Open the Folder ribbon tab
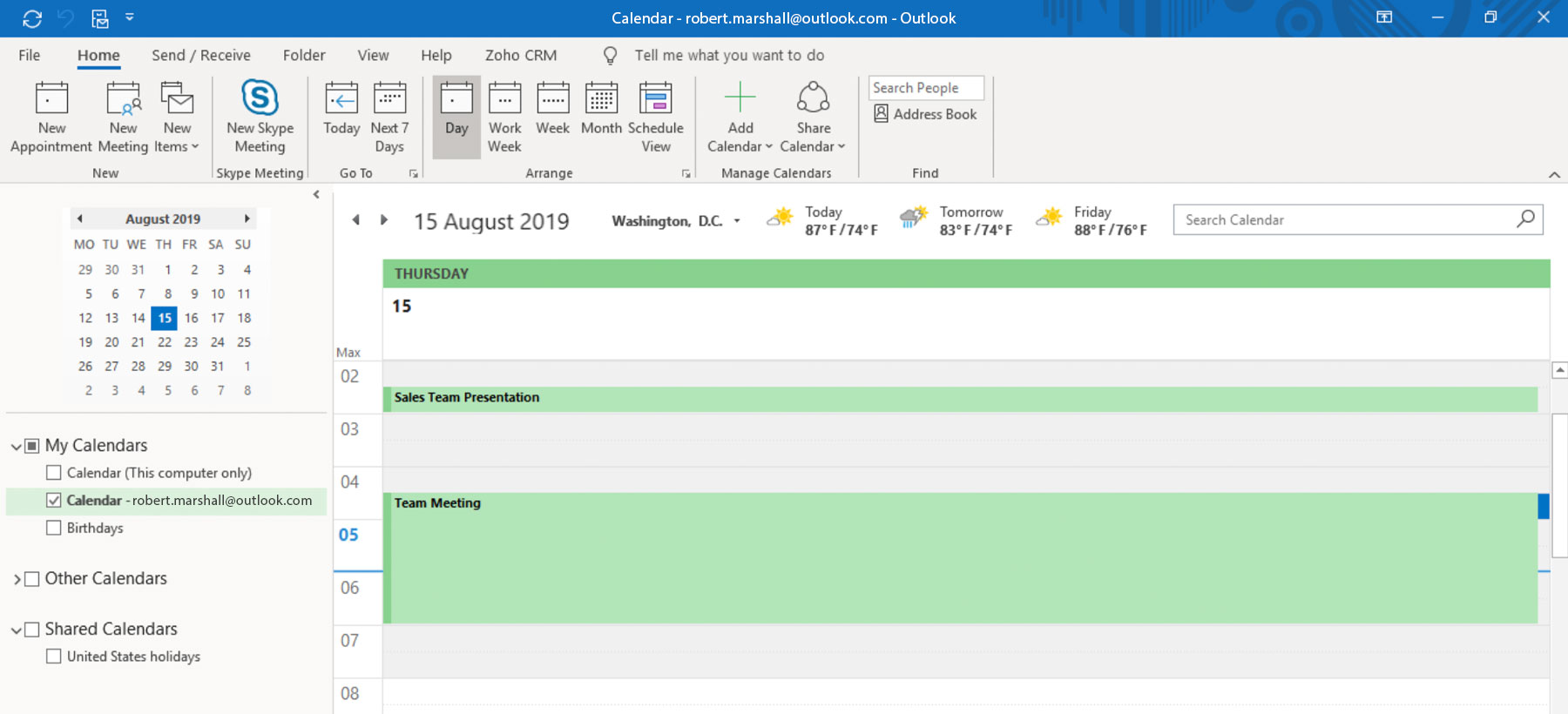This screenshot has height=714, width=1568. (x=304, y=56)
